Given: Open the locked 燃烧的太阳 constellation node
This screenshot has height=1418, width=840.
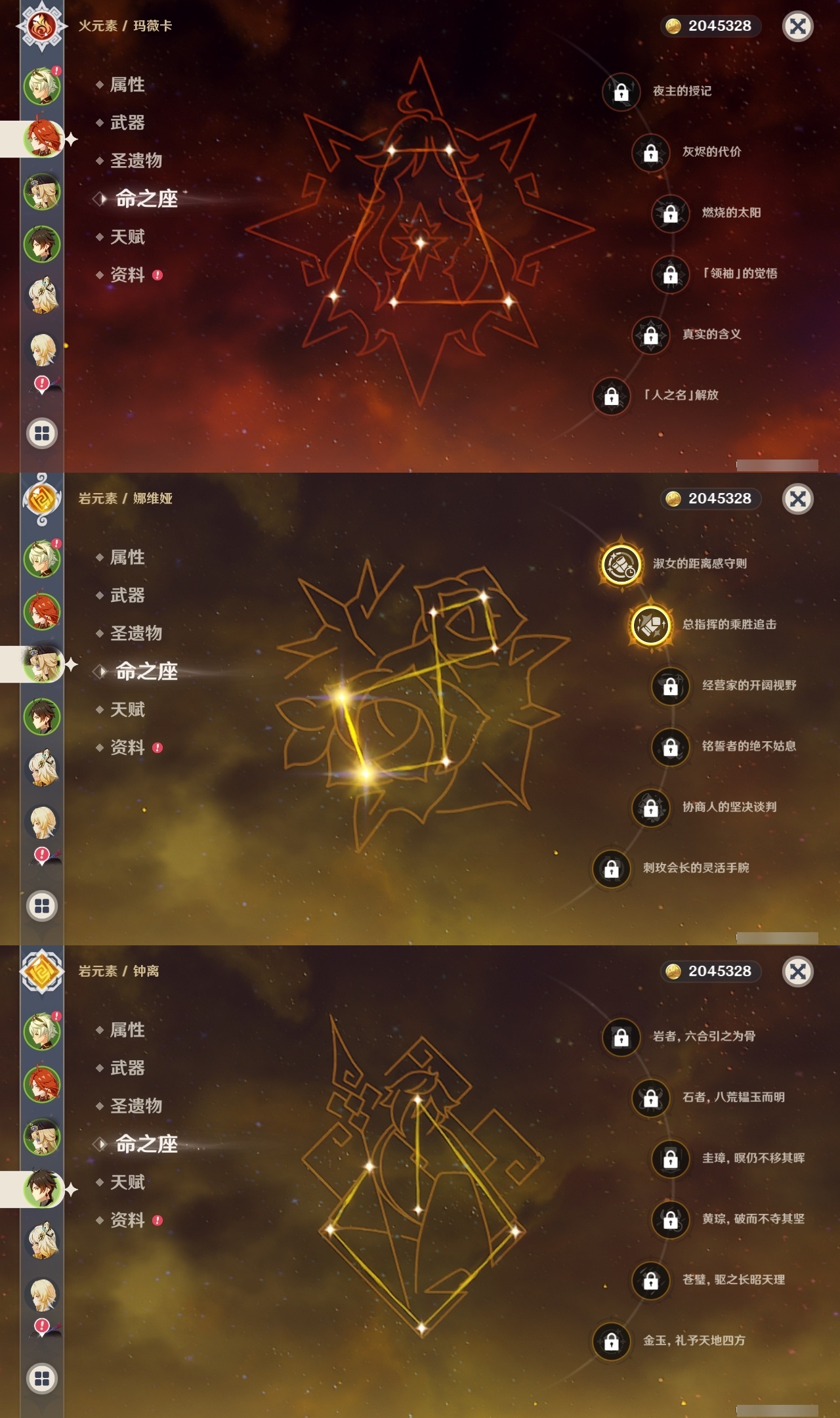Looking at the screenshot, I should (x=670, y=213).
